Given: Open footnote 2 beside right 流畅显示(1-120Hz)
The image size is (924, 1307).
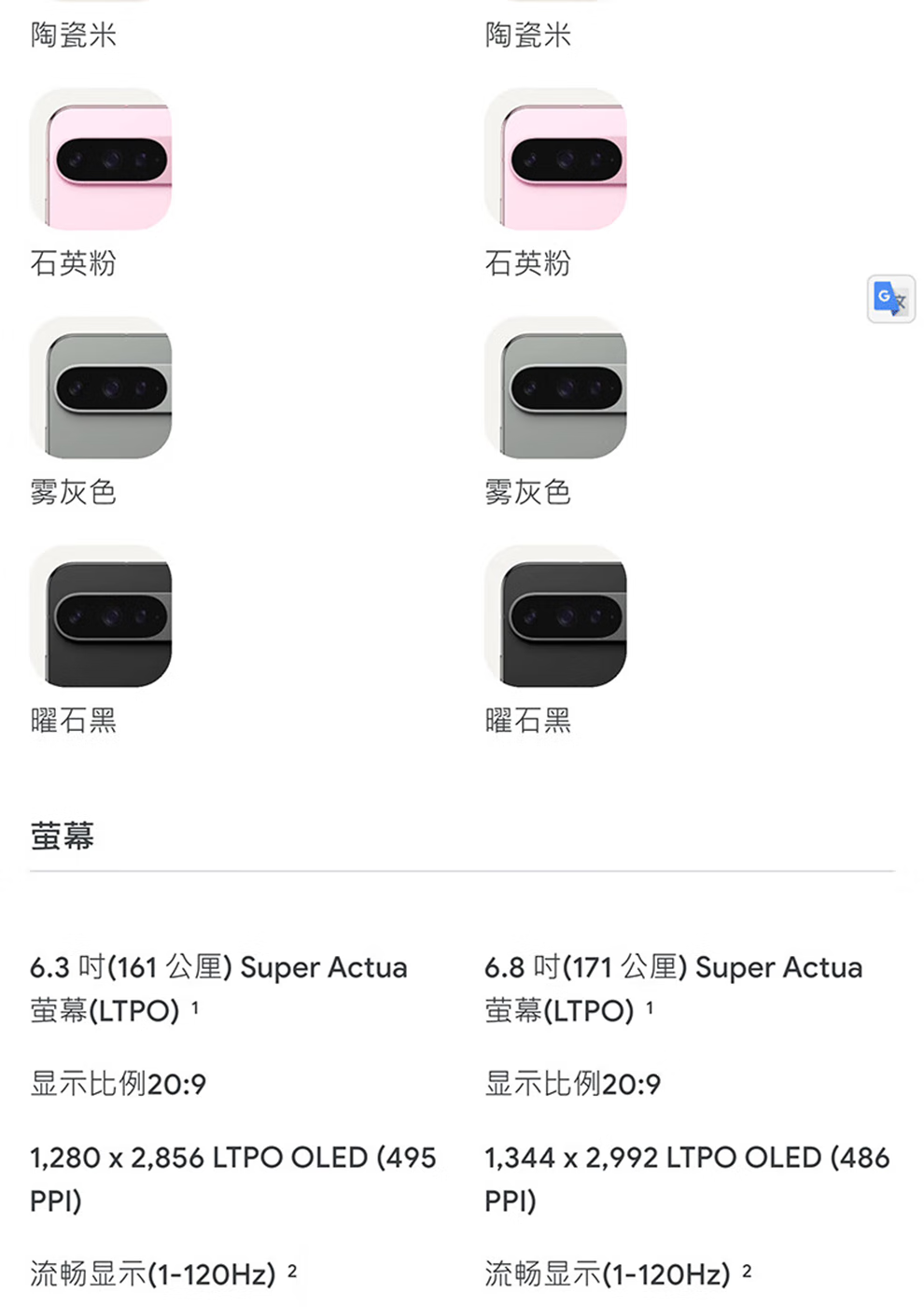Looking at the screenshot, I should click(x=747, y=1270).
